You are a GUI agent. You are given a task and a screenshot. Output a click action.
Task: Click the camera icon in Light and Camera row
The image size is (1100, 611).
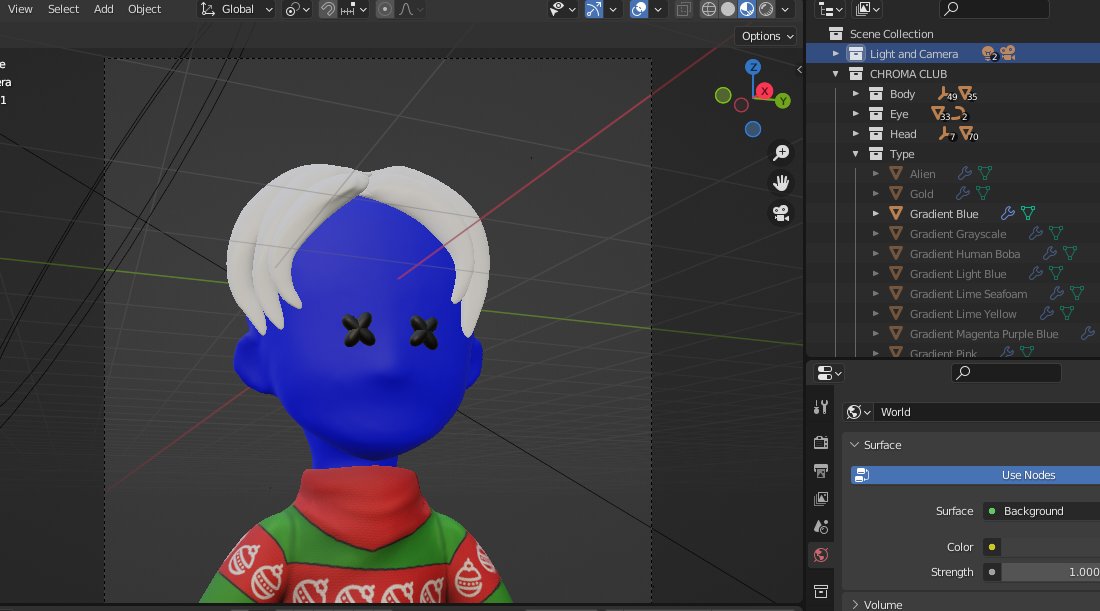[1008, 53]
